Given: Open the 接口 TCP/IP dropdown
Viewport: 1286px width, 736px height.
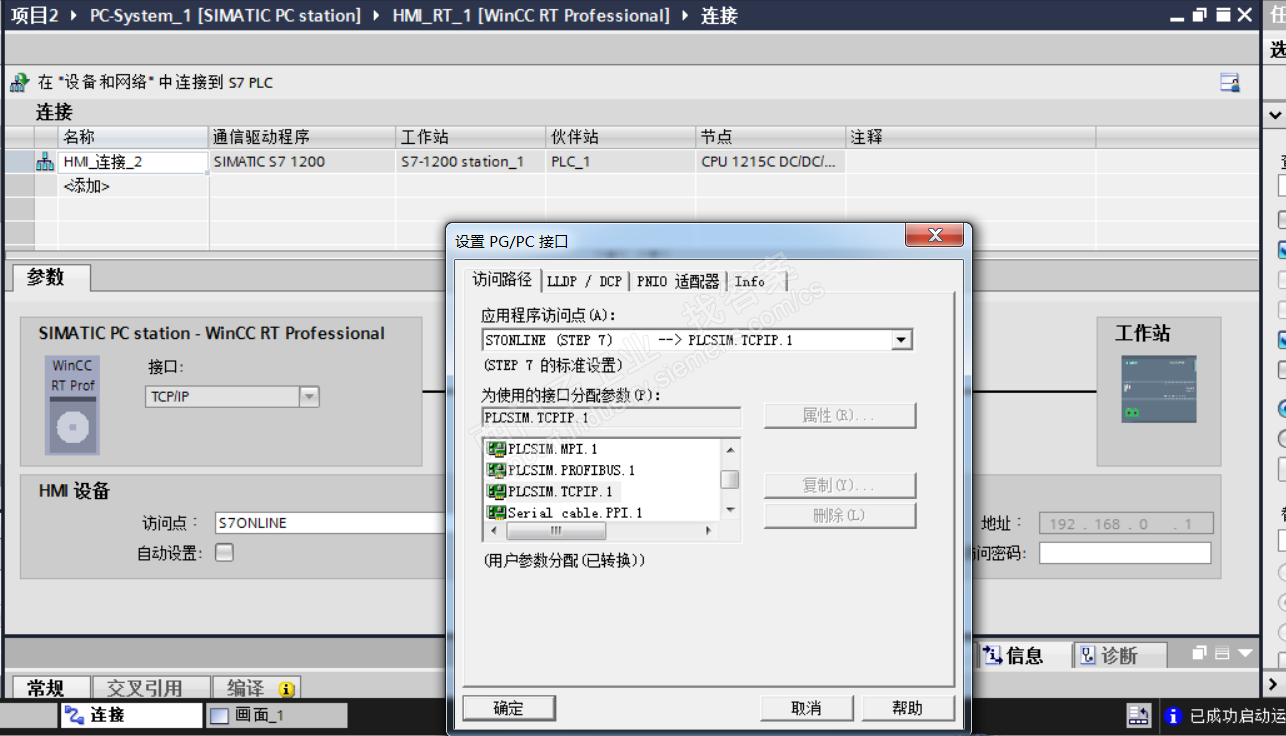Looking at the screenshot, I should pyautogui.click(x=310, y=397).
